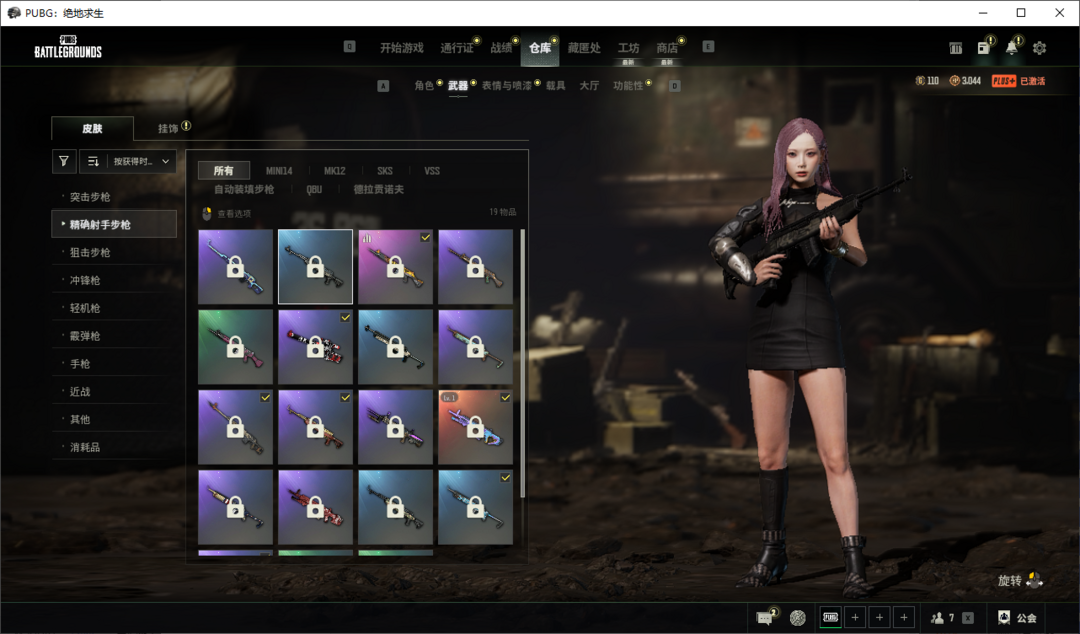Viewport: 1080px width, 634px height.
Task: Open the news page icon
Action: coord(984,48)
